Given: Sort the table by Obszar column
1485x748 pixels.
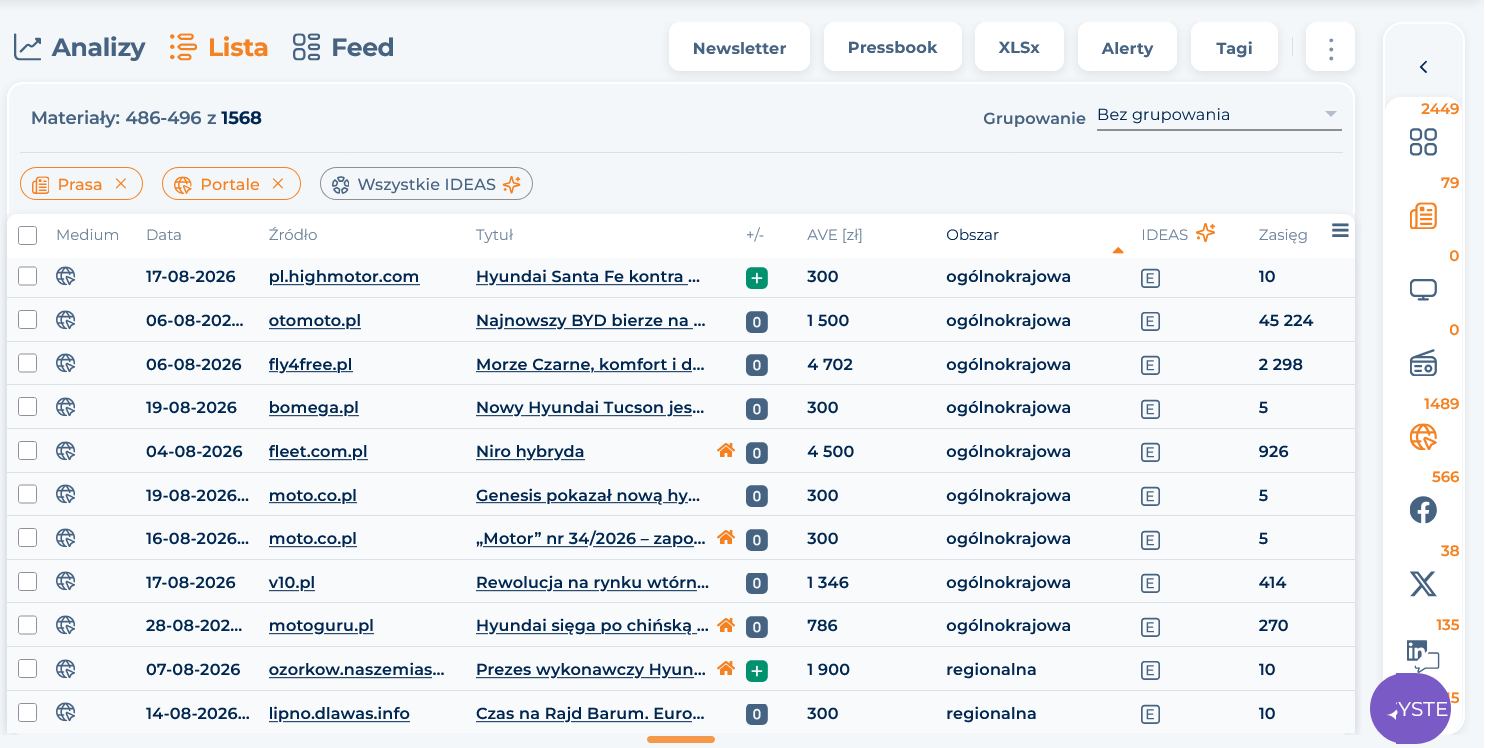Looking at the screenshot, I should (x=972, y=235).
